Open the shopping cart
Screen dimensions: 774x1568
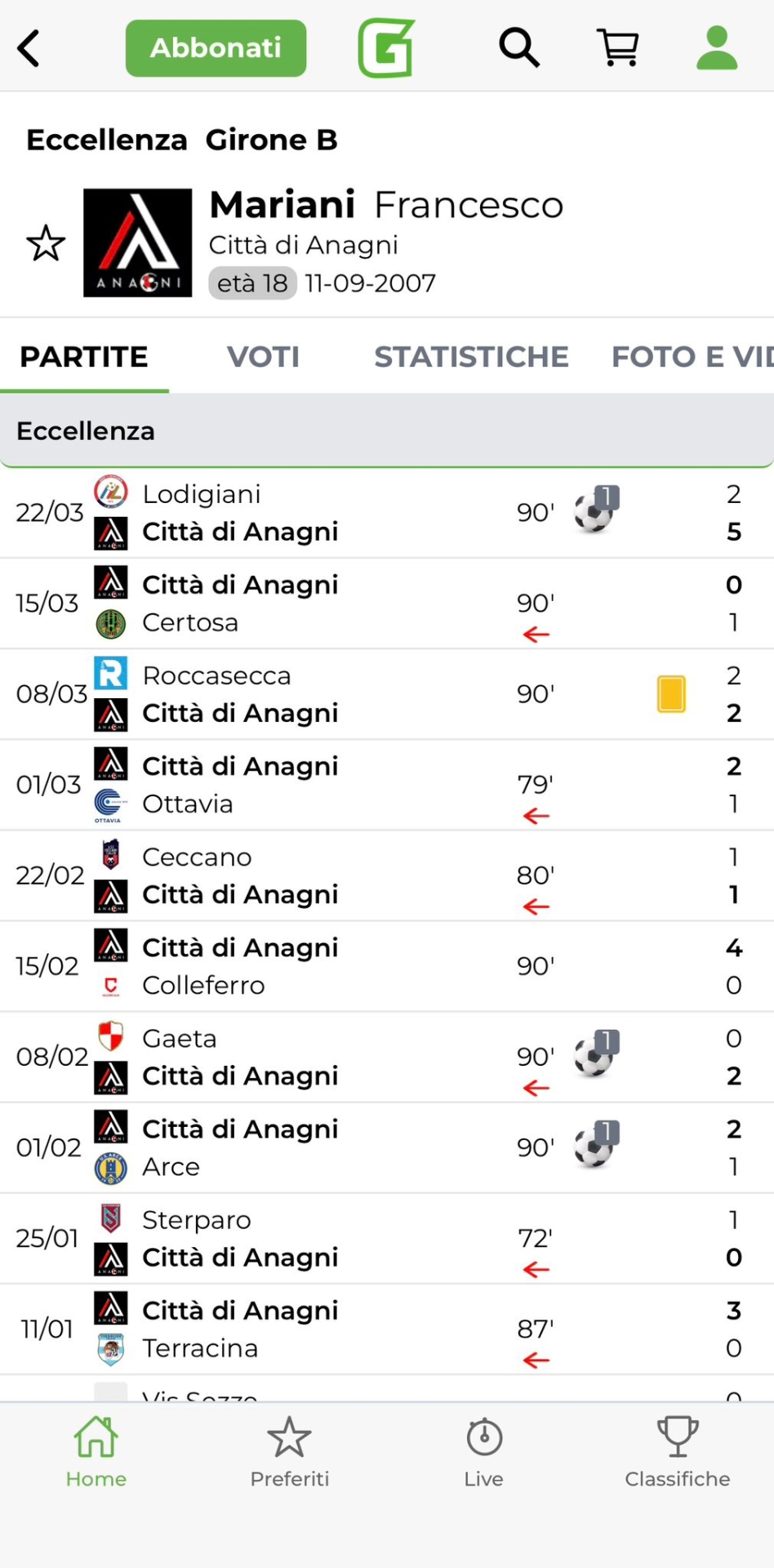[618, 47]
